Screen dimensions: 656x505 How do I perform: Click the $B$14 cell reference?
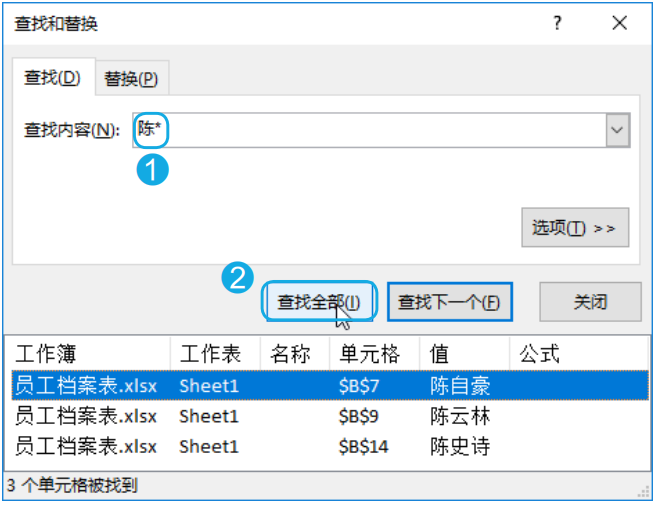click(364, 447)
